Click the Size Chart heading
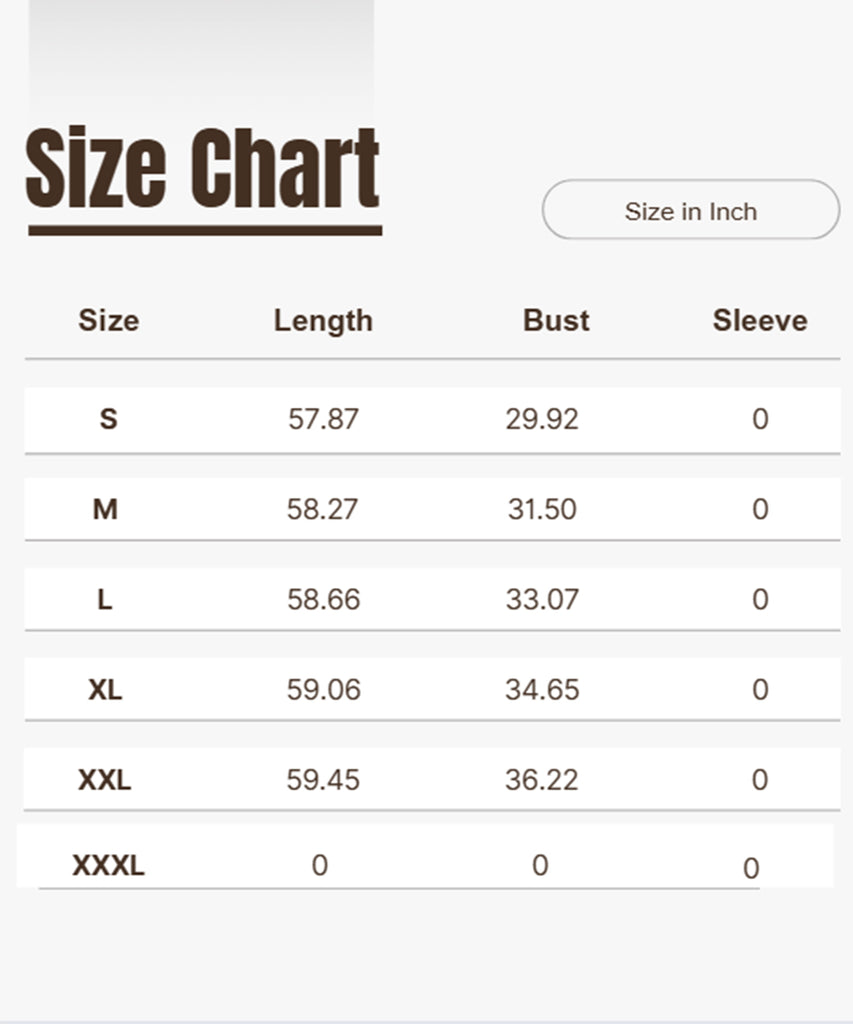Image resolution: width=853 pixels, height=1024 pixels. pyautogui.click(x=203, y=169)
